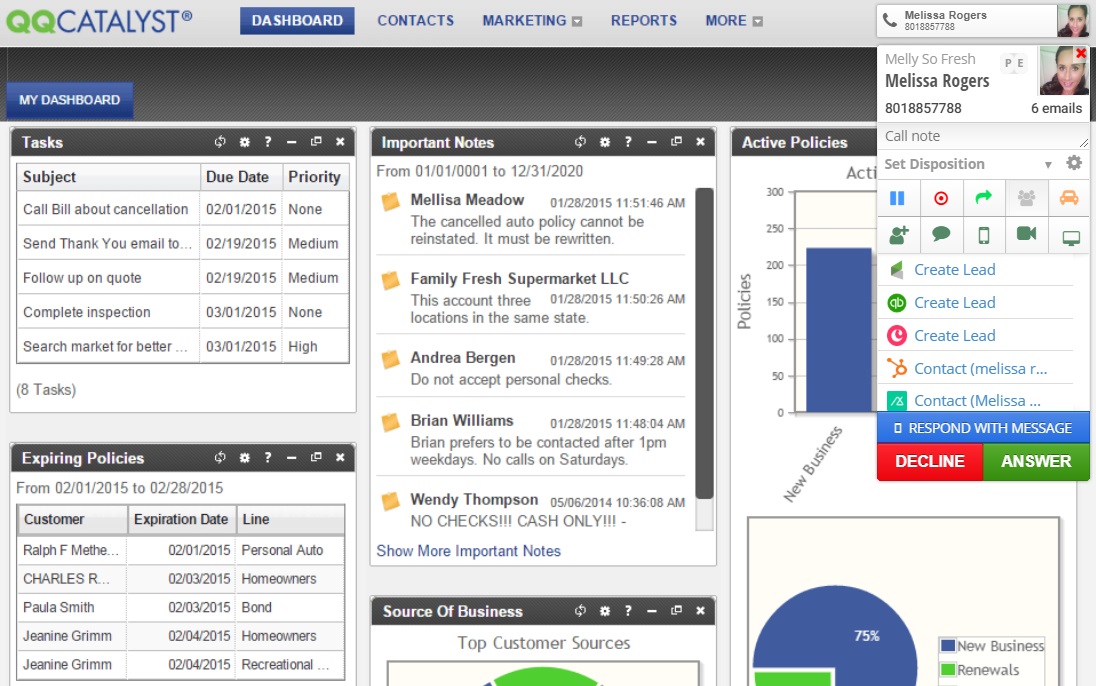Expand the Marketing menu dropdown arrow

pyautogui.click(x=577, y=22)
